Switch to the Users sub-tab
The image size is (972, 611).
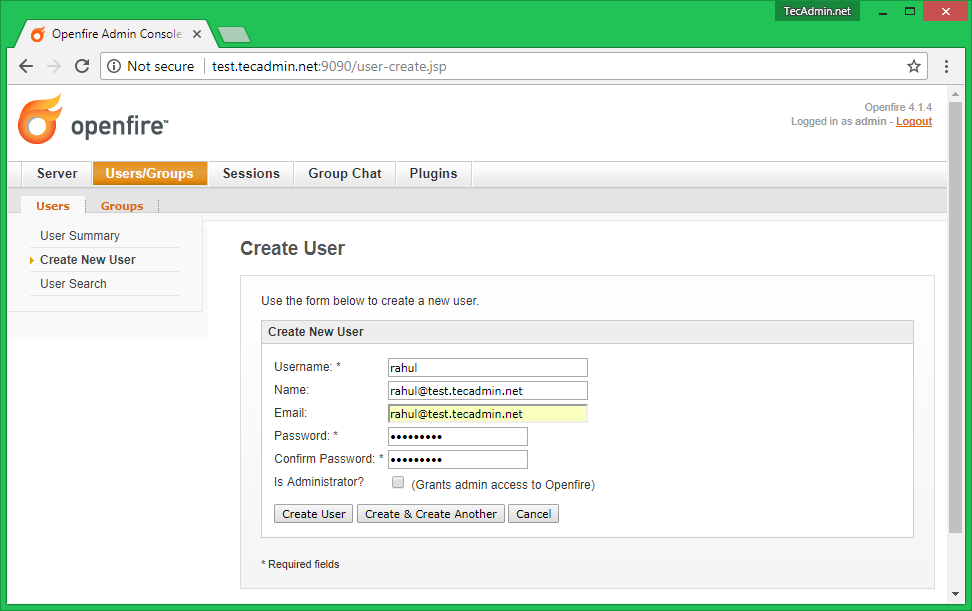53,206
